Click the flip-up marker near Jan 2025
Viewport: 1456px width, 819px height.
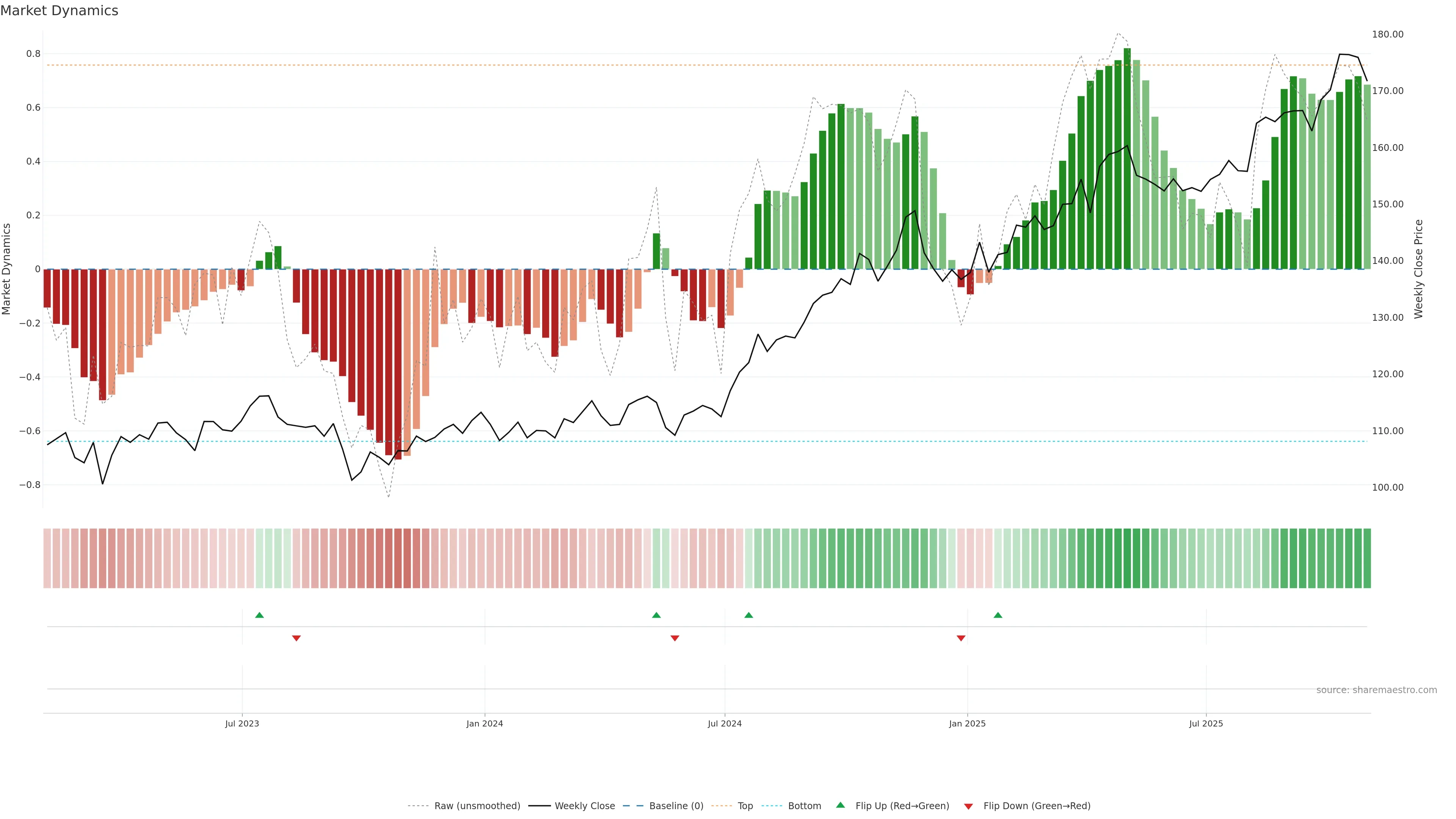tap(998, 615)
